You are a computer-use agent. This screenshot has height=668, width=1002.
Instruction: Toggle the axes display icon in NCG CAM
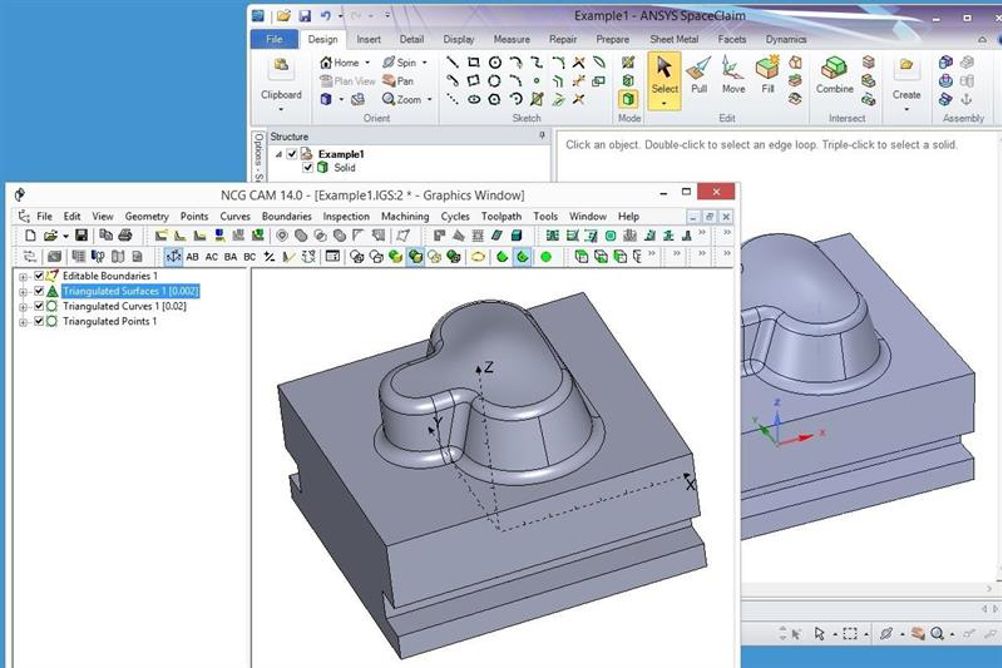point(173,257)
